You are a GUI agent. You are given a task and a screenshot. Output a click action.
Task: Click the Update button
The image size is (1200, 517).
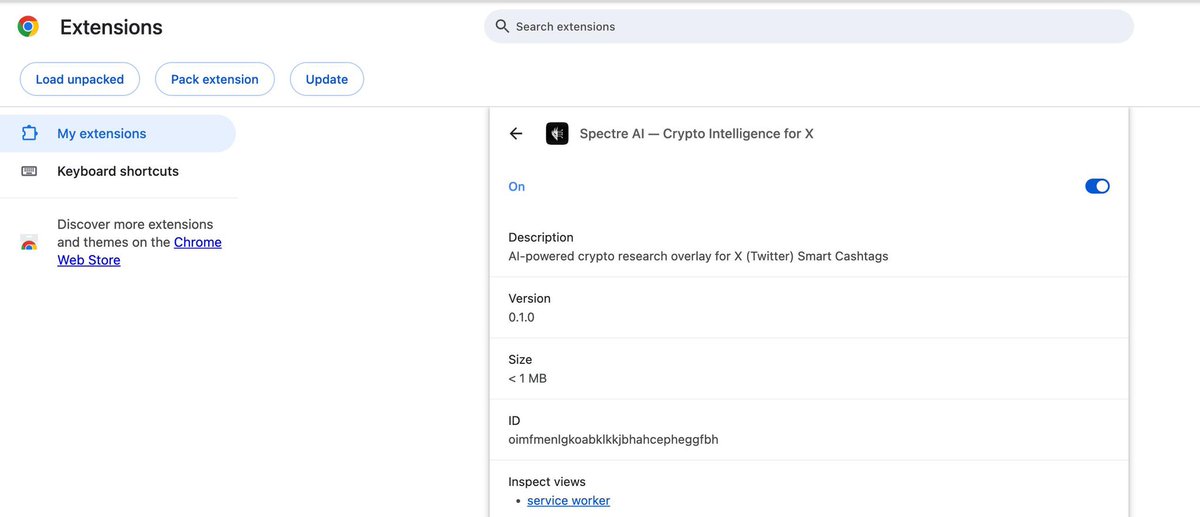(327, 79)
